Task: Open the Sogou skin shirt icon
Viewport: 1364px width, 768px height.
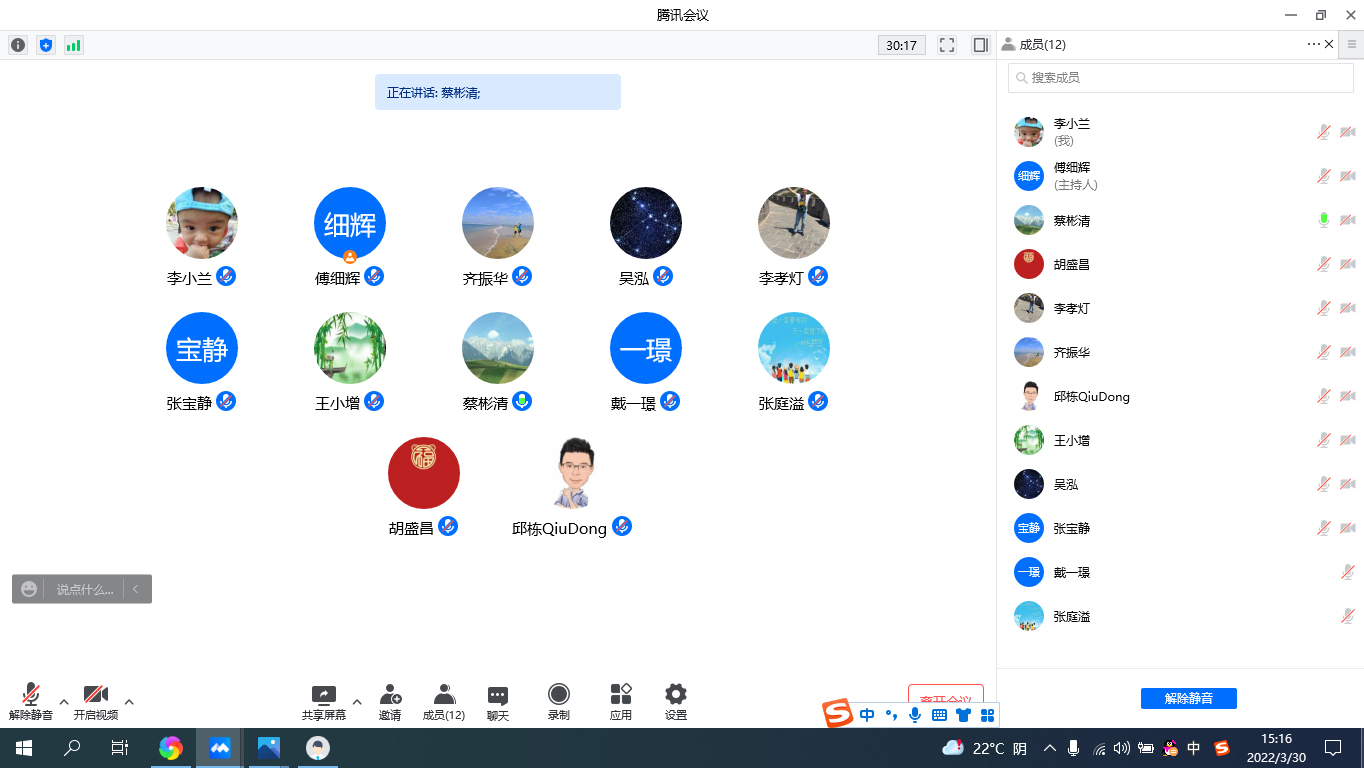Action: pos(963,715)
